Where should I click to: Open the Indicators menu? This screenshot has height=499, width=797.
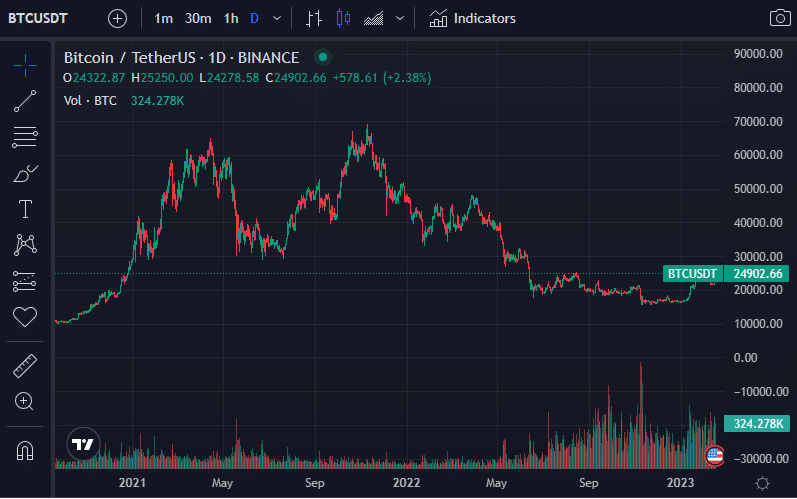pos(472,19)
